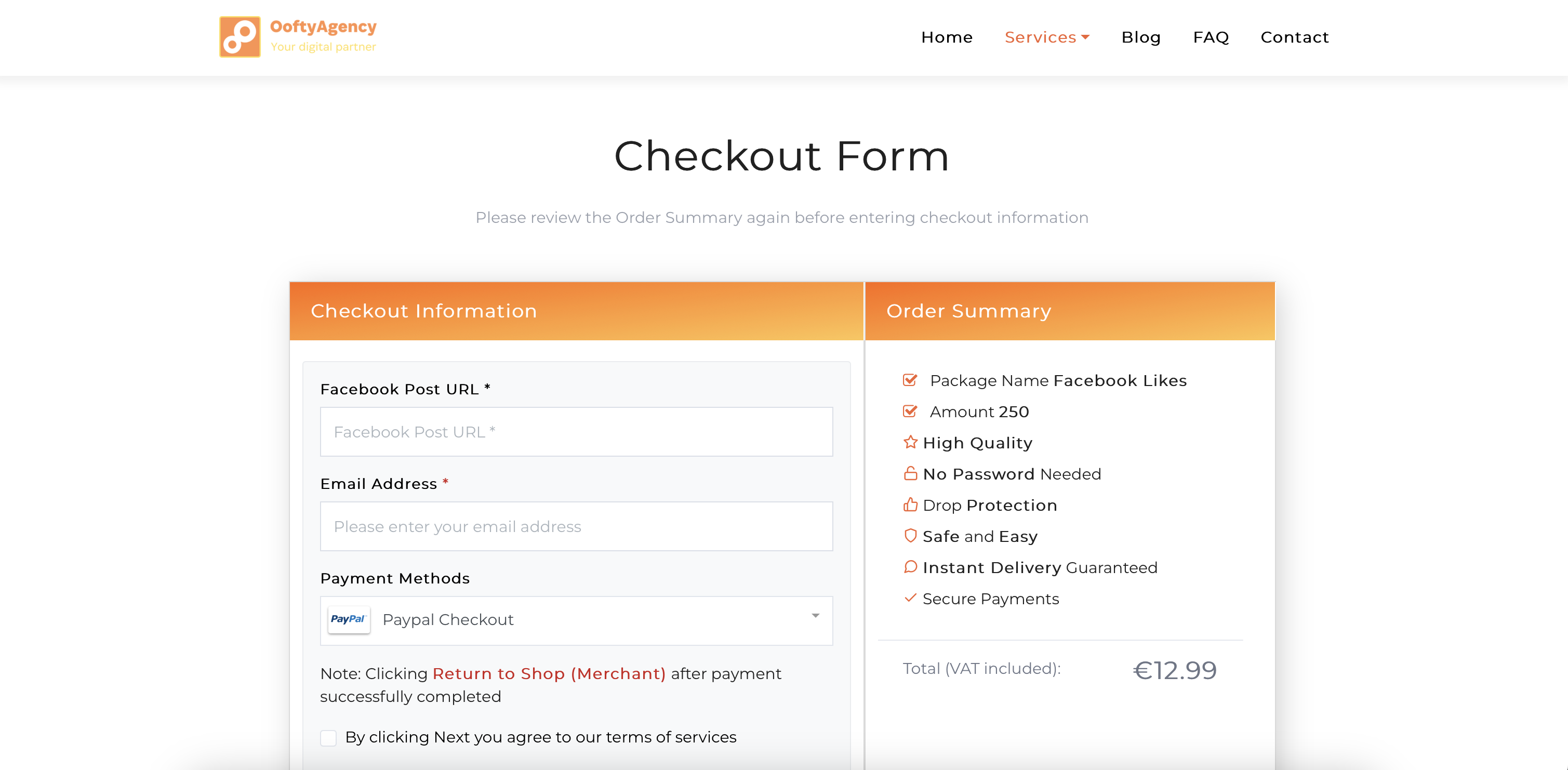1568x770 pixels.
Task: Click the PayPal logo in payment selector
Action: 349,620
